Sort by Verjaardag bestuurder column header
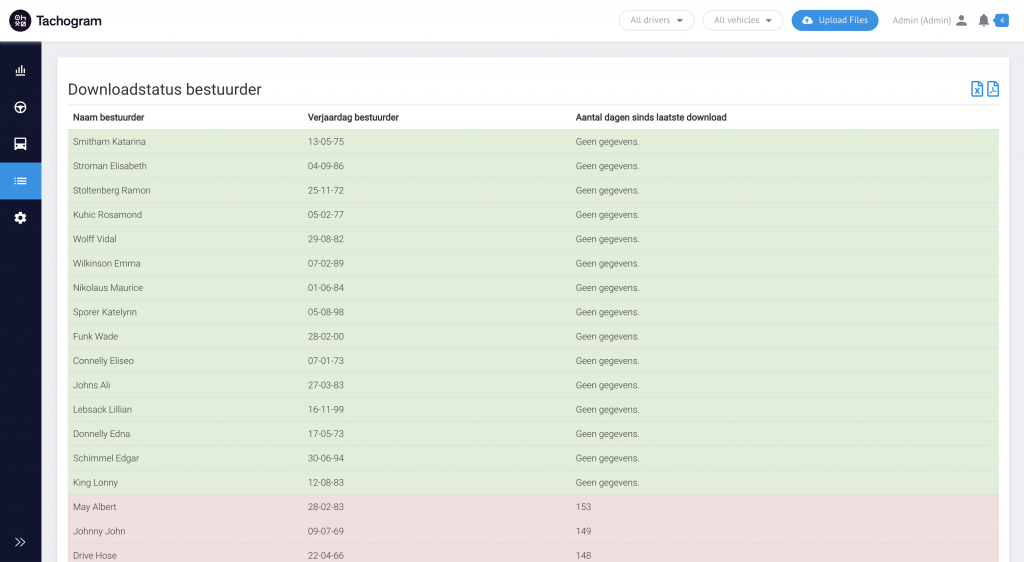 point(353,117)
